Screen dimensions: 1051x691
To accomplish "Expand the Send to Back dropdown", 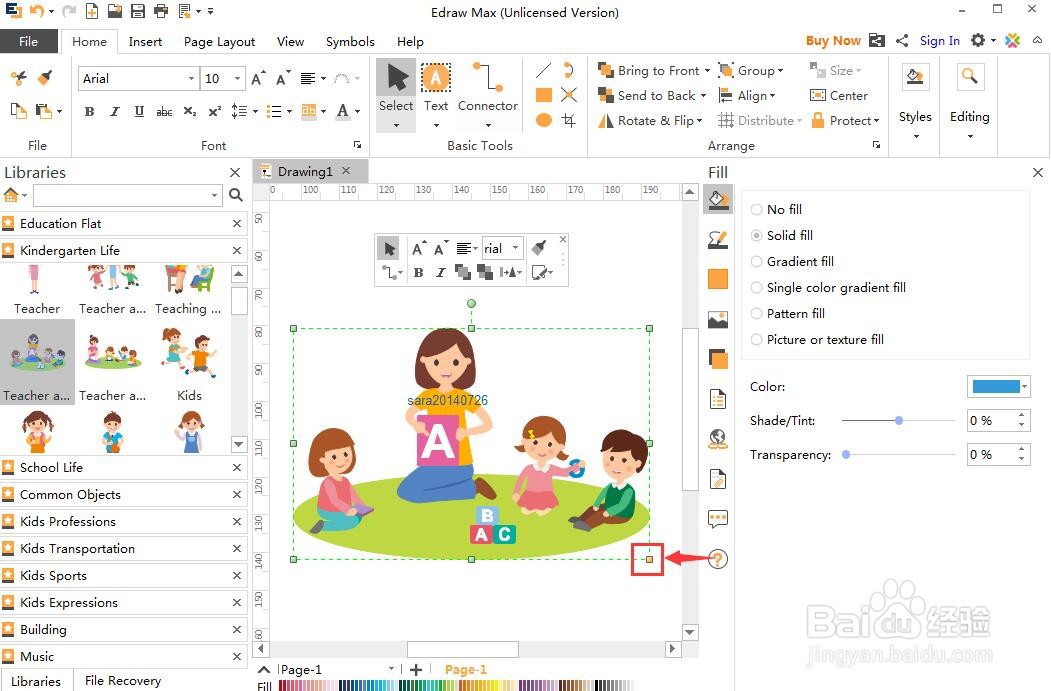I will pos(703,96).
